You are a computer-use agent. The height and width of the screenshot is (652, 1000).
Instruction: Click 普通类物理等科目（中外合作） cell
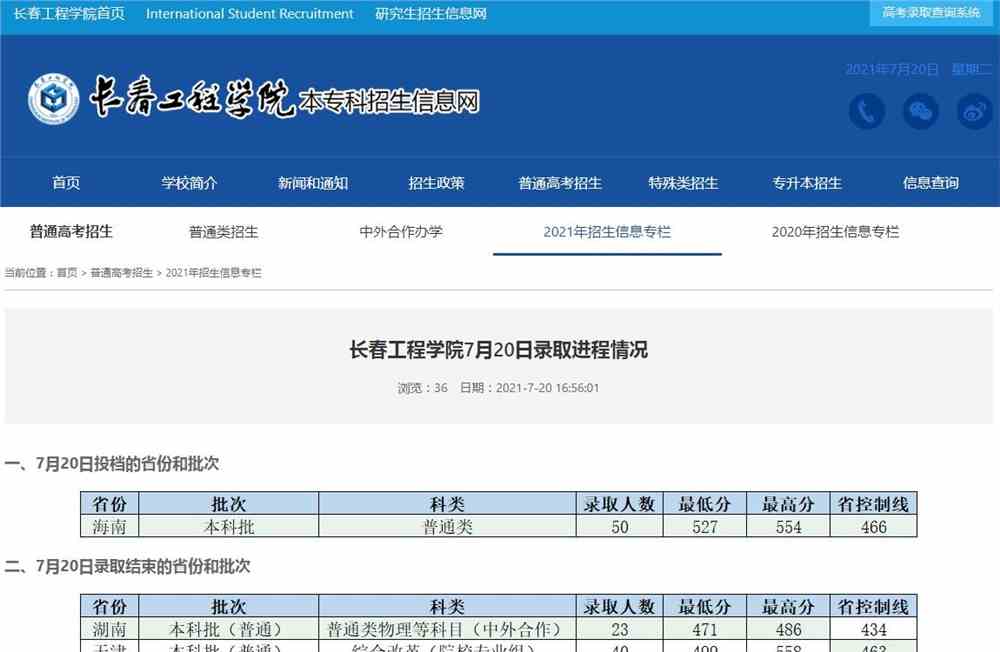[x=448, y=630]
